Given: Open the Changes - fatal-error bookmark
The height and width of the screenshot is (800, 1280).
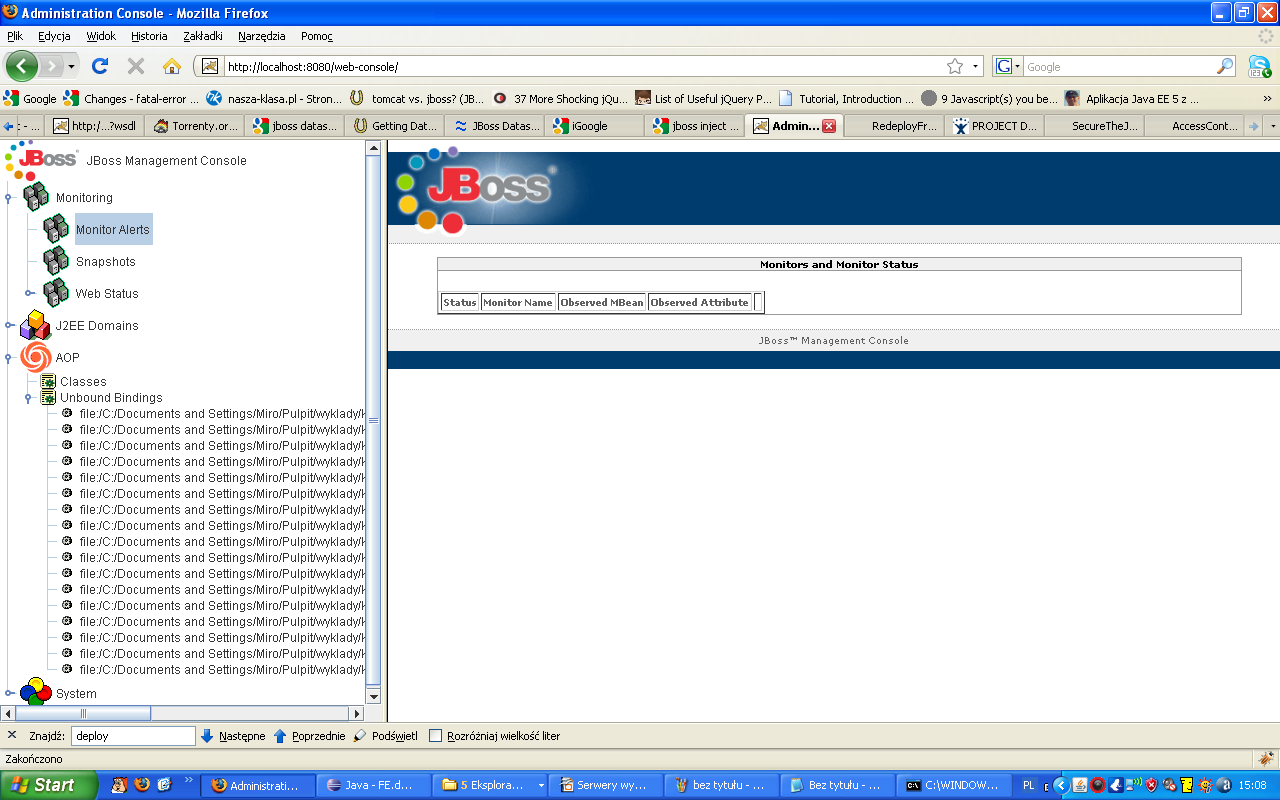Looking at the screenshot, I should point(130,98).
